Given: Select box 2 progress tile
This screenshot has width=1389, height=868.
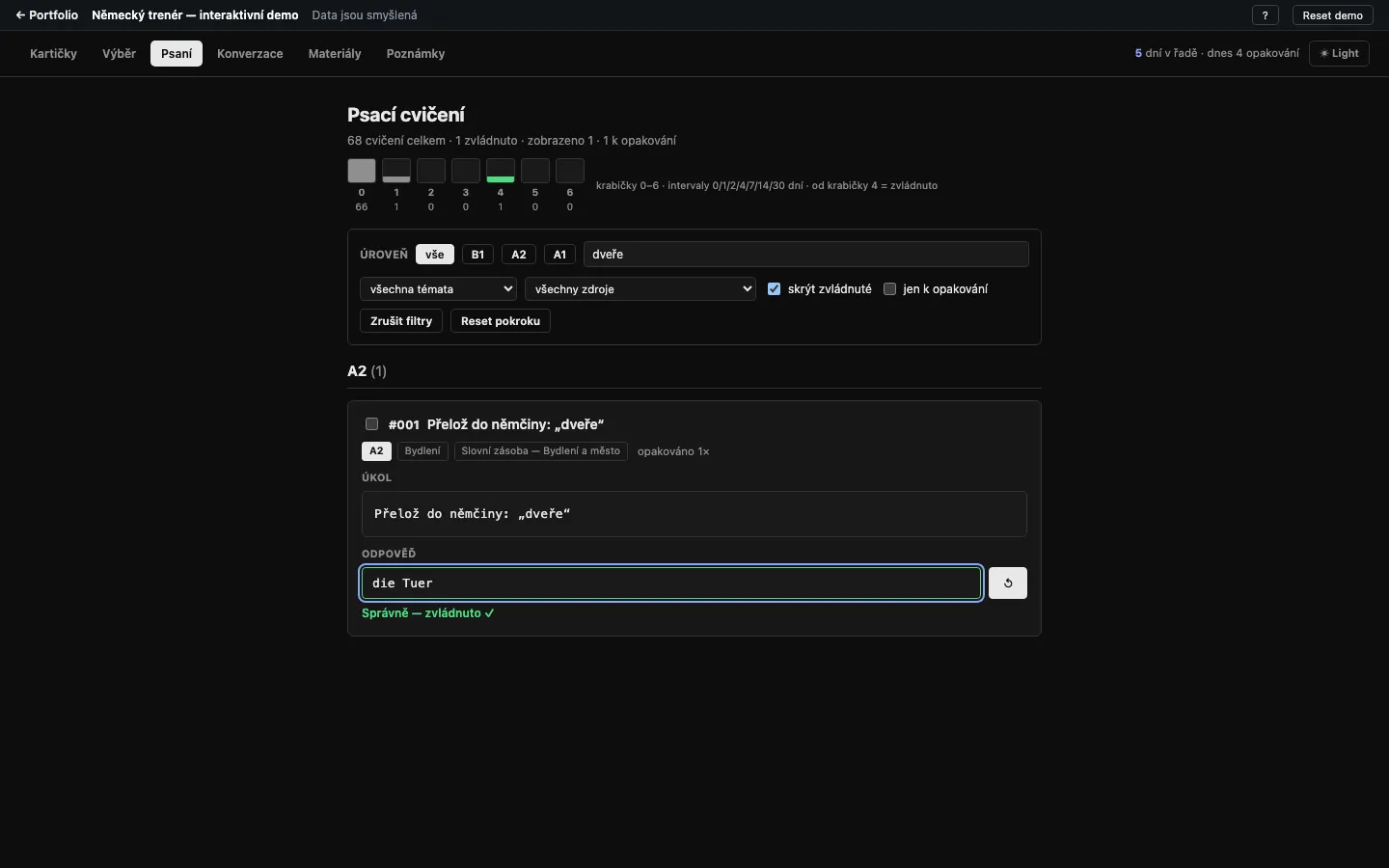Looking at the screenshot, I should [x=431, y=171].
